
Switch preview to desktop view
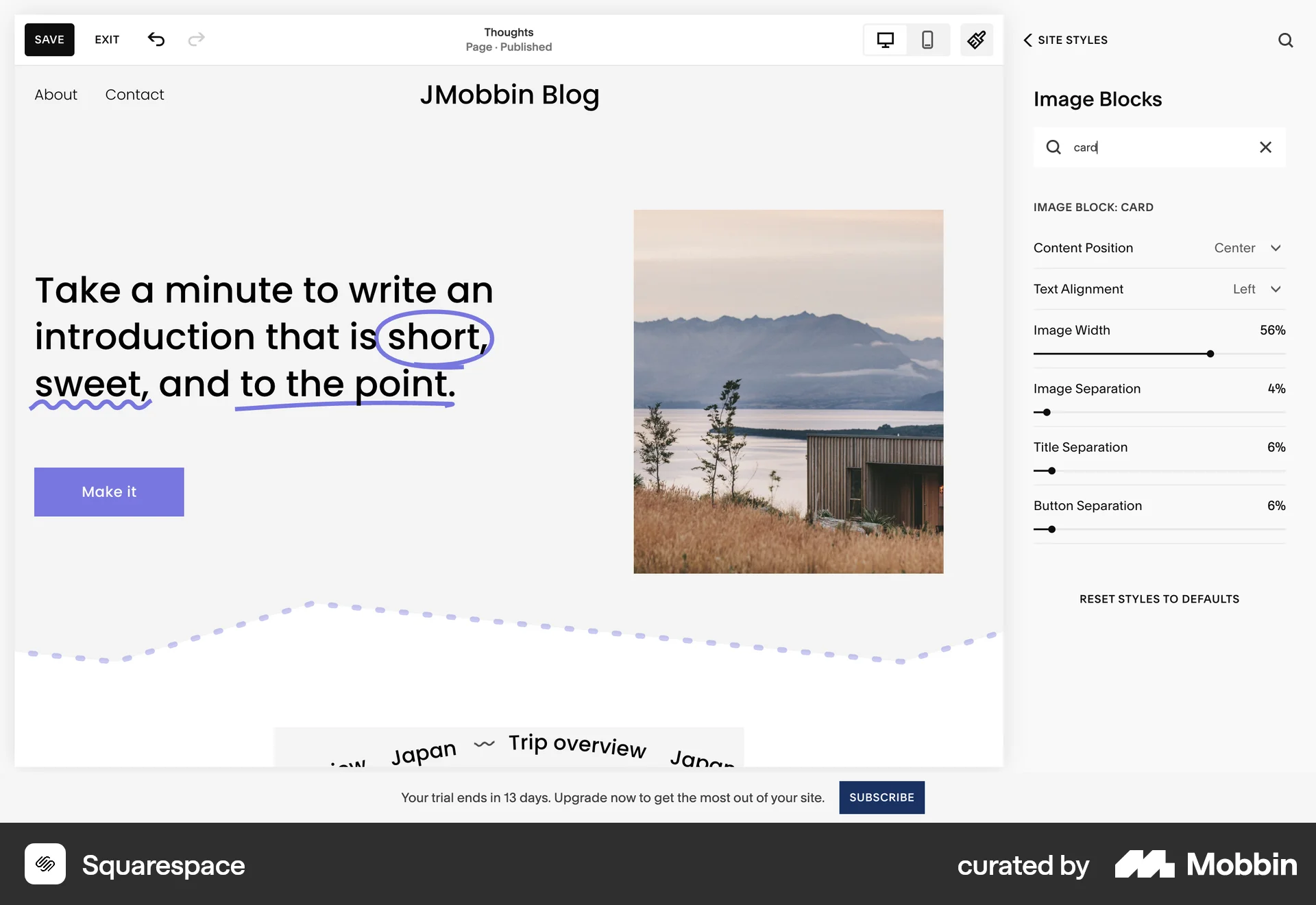(885, 39)
